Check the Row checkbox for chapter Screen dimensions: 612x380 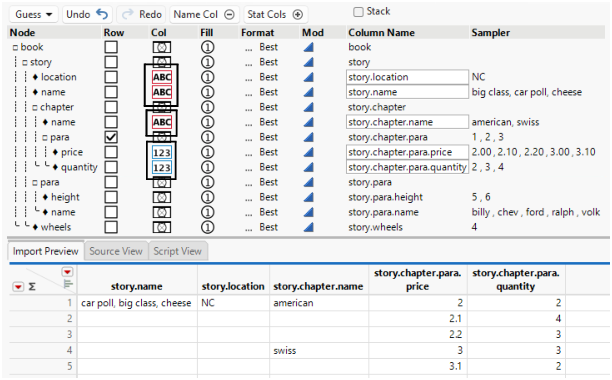point(111,107)
